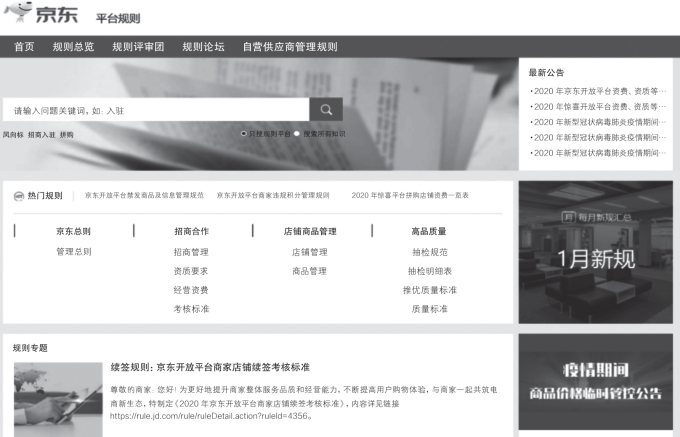Open 推优质量标准 link
The height and width of the screenshot is (437, 680).
[430, 290]
